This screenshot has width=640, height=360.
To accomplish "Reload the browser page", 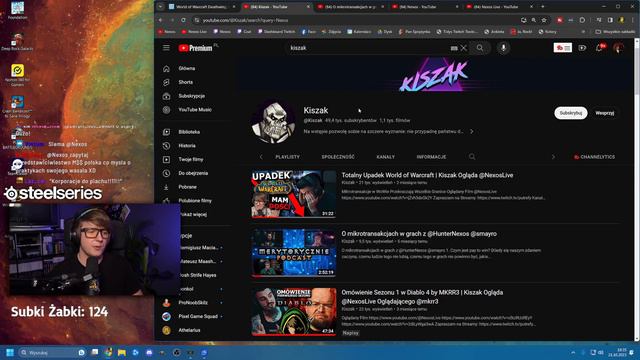I will (x=183, y=20).
